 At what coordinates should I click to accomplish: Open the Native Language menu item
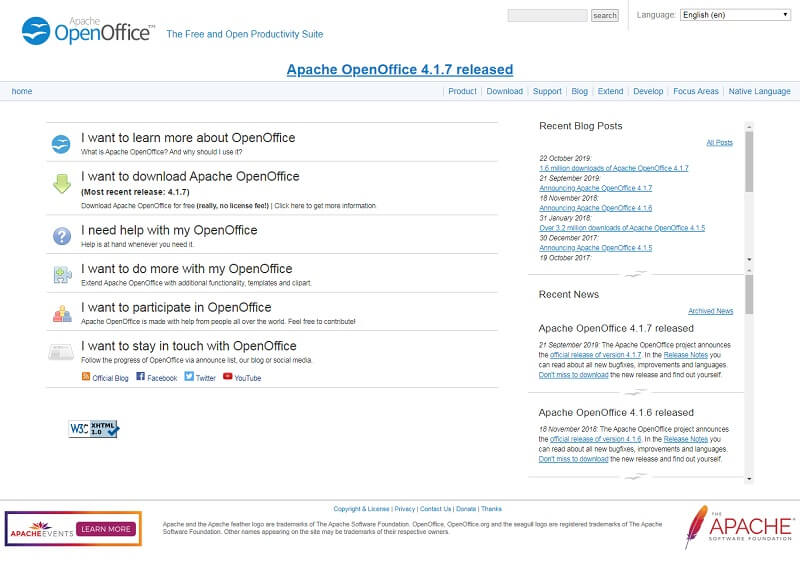[x=759, y=91]
